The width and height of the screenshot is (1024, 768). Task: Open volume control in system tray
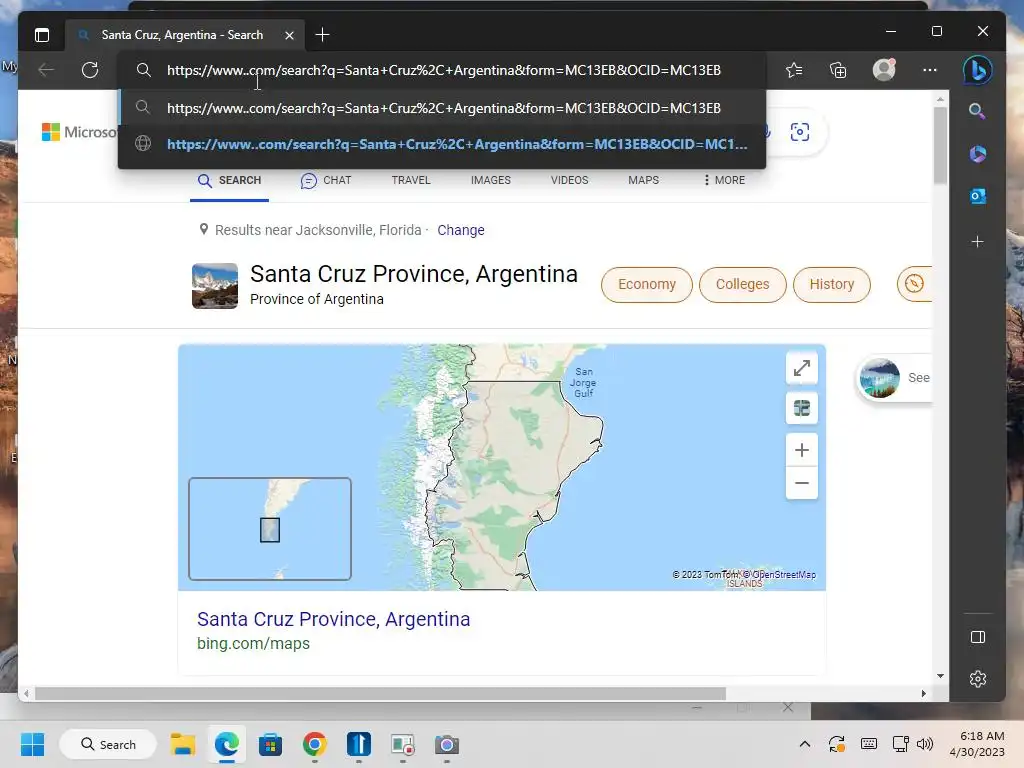pyautogui.click(x=924, y=744)
